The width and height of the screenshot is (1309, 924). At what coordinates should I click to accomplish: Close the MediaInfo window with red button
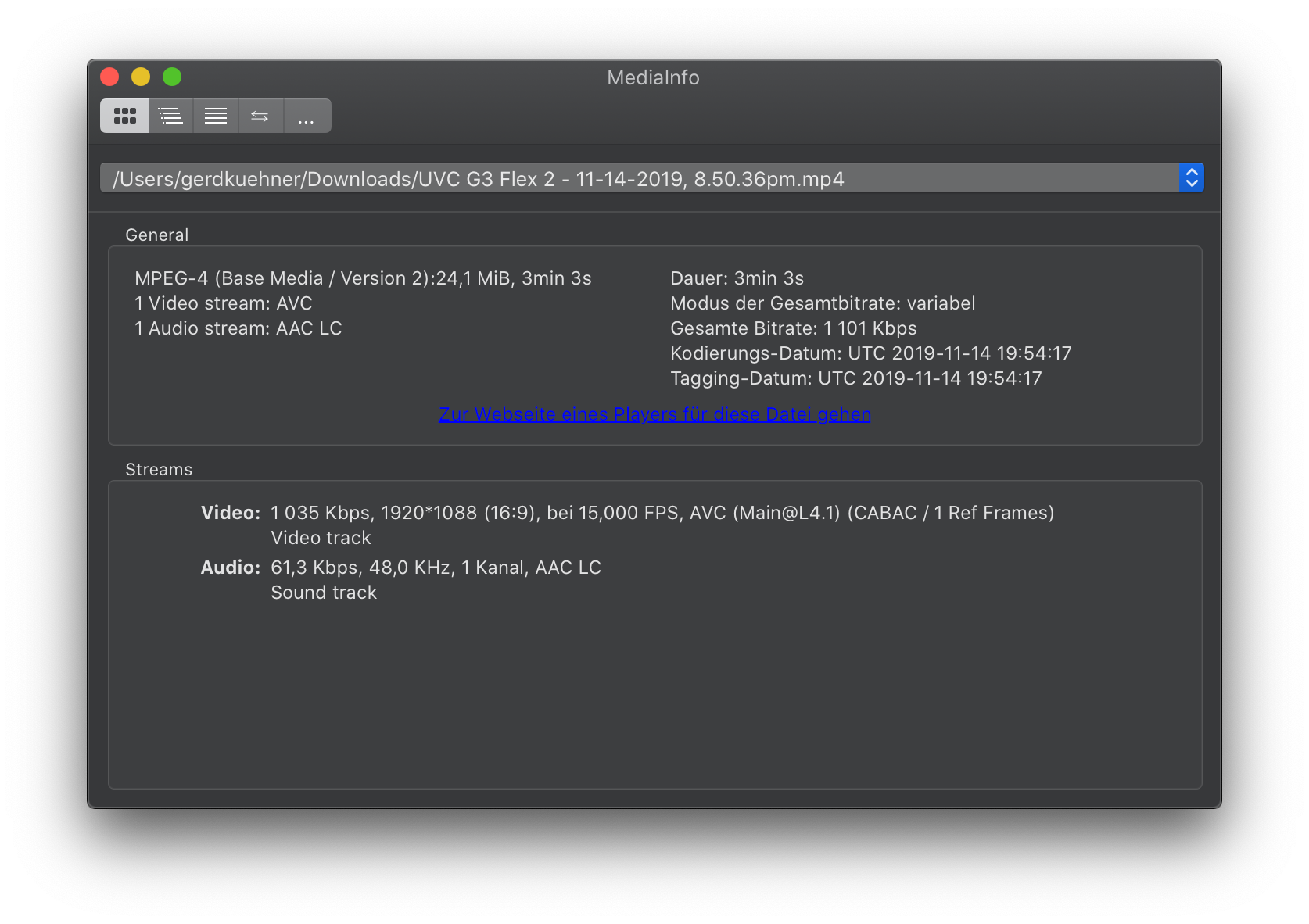click(x=109, y=77)
